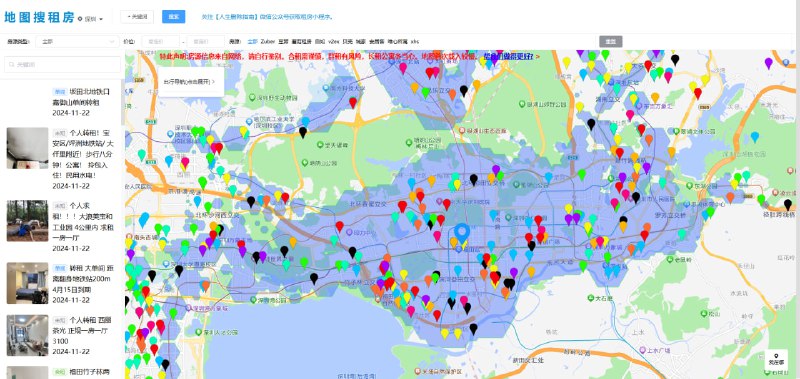Select the xhs source filter
This screenshot has width=800, height=379.
tap(415, 41)
